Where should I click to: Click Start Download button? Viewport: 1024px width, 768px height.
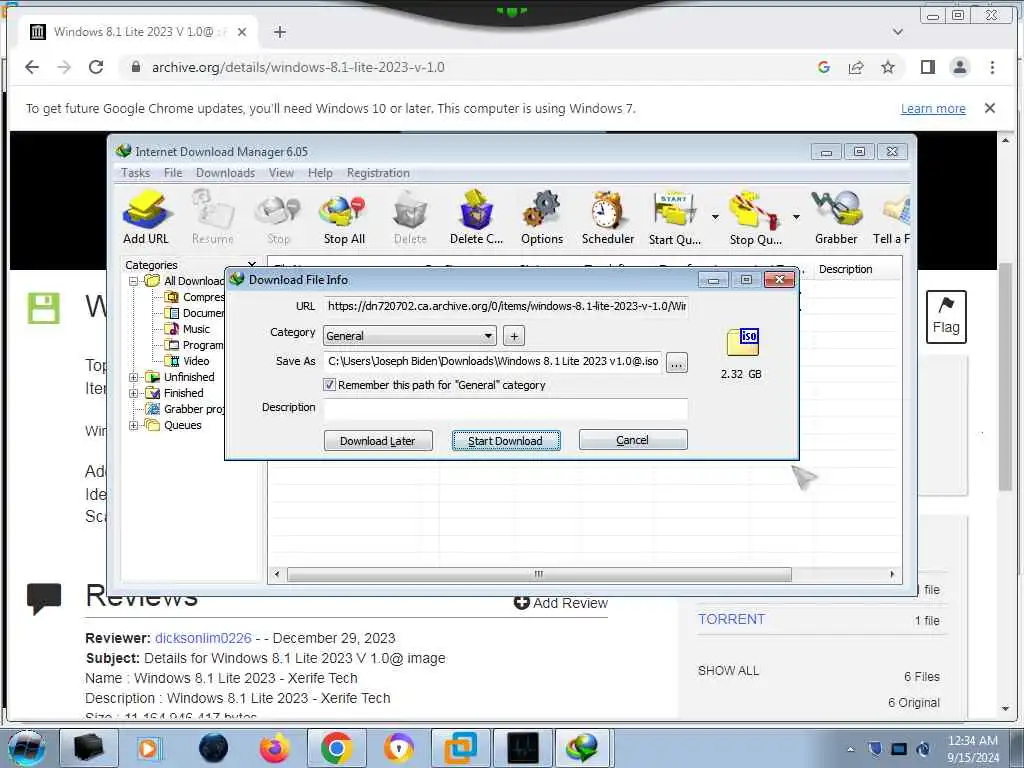505,441
